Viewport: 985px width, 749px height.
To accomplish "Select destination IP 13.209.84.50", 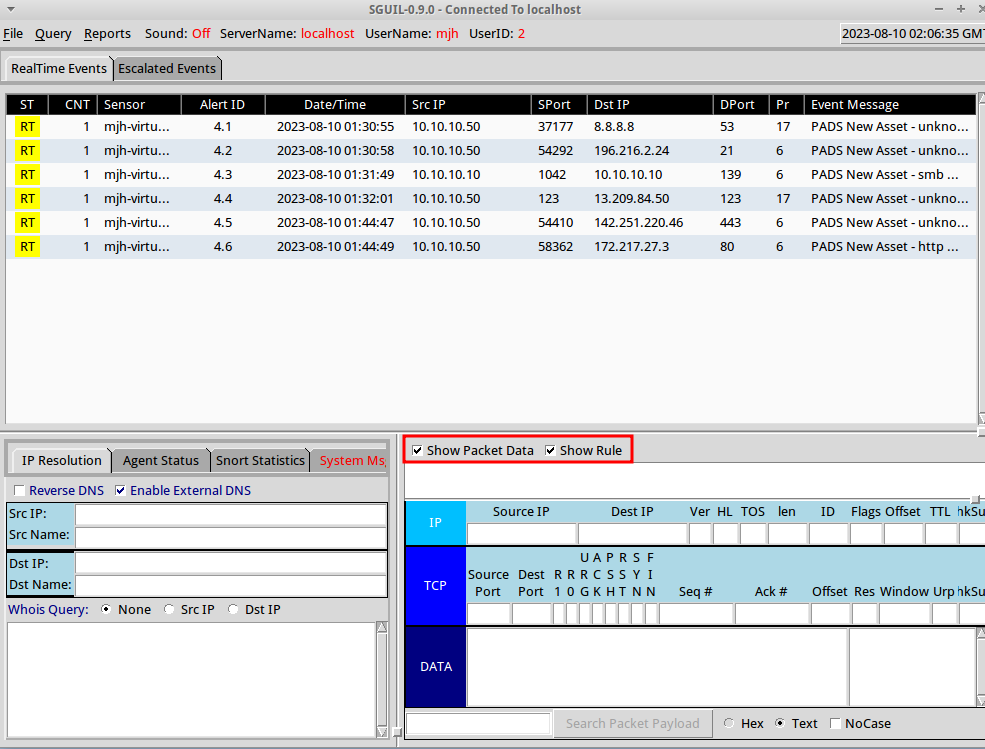I will 631,199.
